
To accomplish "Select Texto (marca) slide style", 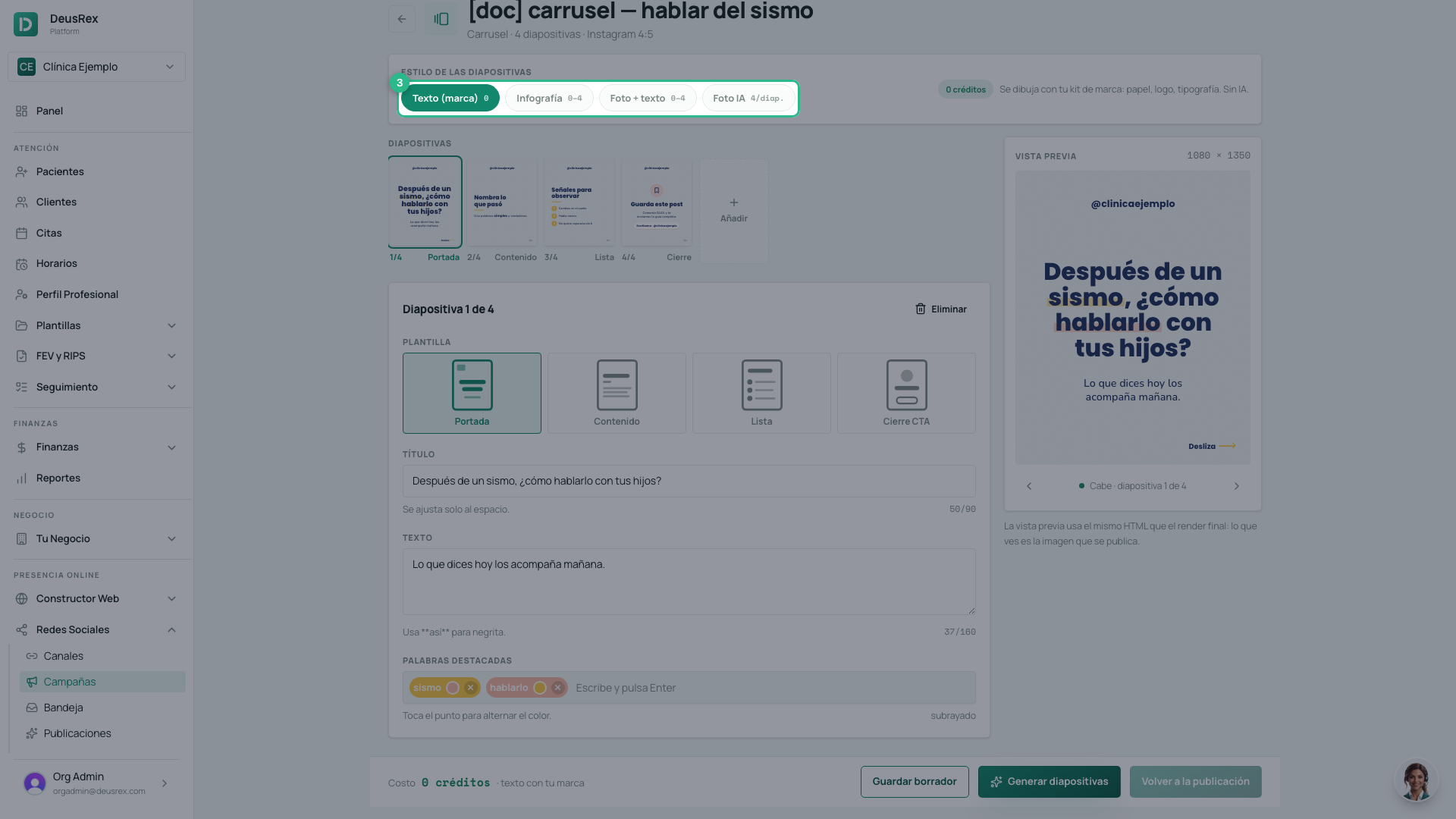I will tap(450, 98).
